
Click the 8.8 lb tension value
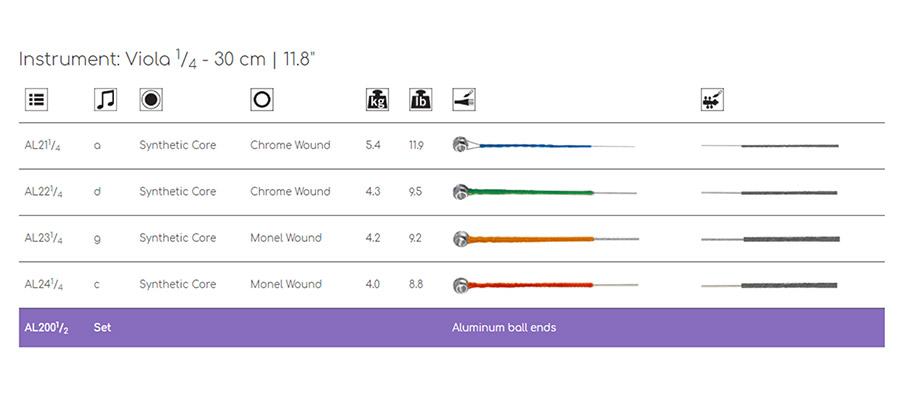coord(416,284)
